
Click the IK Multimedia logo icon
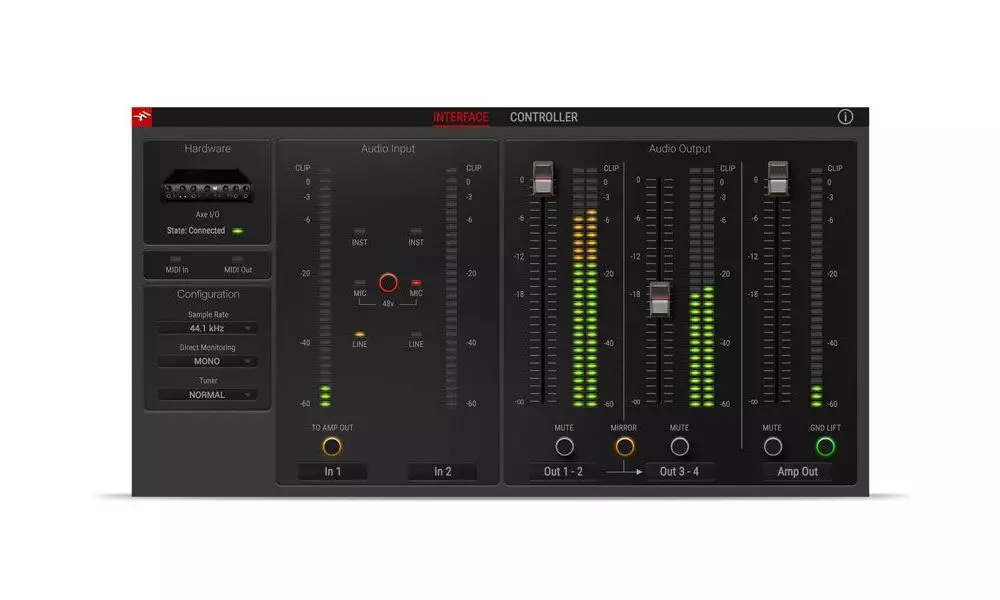point(142,117)
